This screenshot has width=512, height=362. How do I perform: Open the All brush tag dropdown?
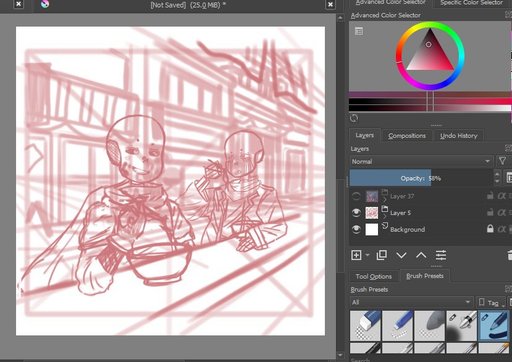coord(411,302)
